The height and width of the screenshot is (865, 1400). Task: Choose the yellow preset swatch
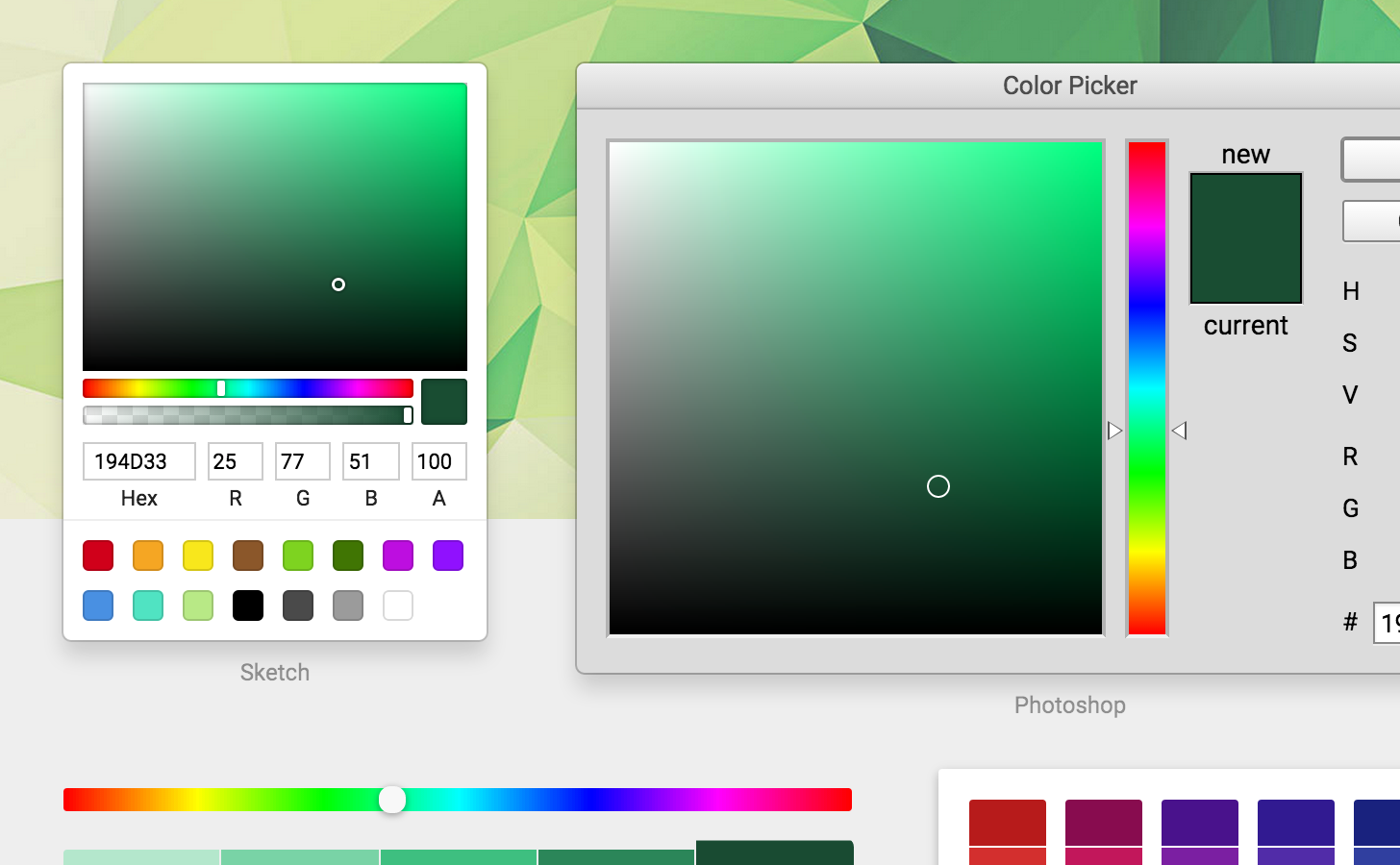coord(198,556)
